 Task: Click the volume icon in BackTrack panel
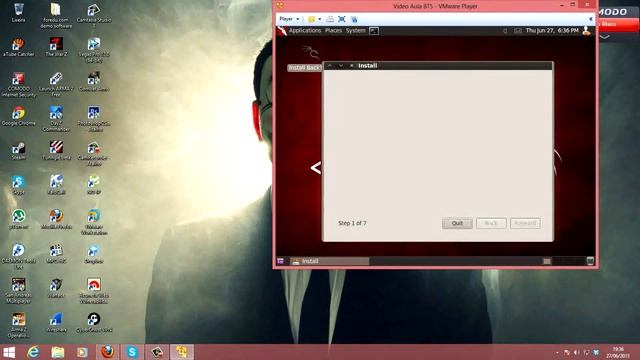(x=505, y=31)
